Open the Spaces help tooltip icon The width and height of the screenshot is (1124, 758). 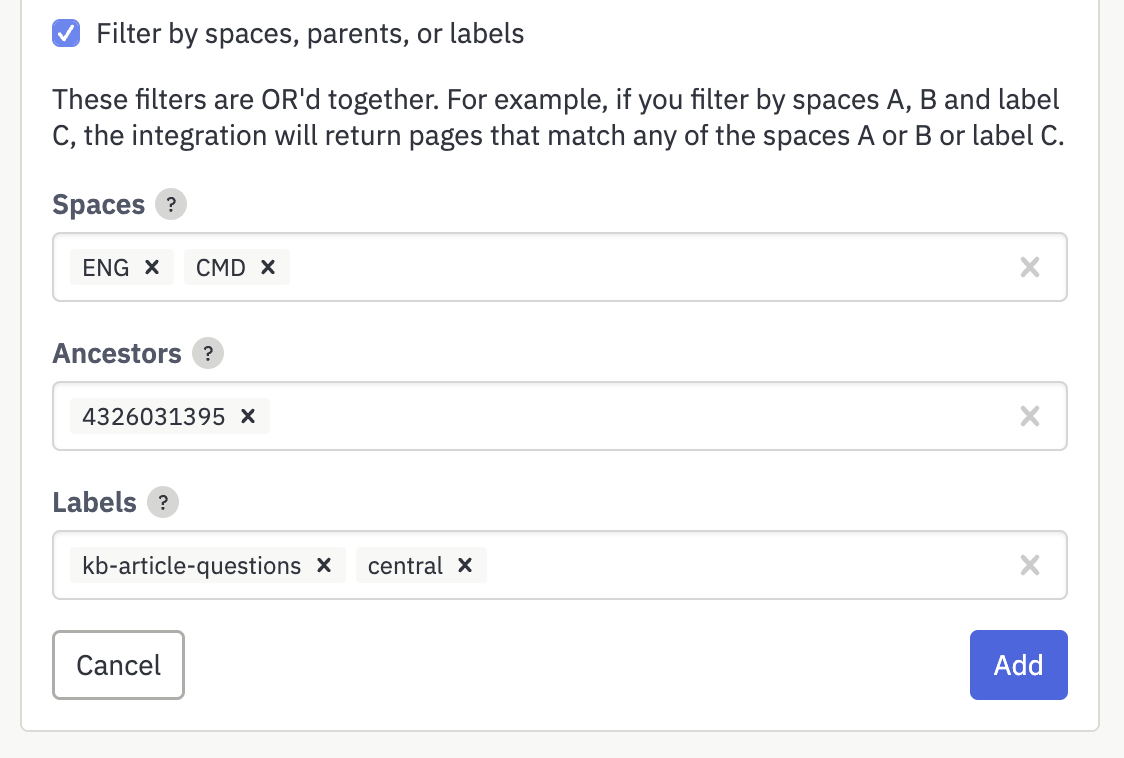pyautogui.click(x=171, y=204)
